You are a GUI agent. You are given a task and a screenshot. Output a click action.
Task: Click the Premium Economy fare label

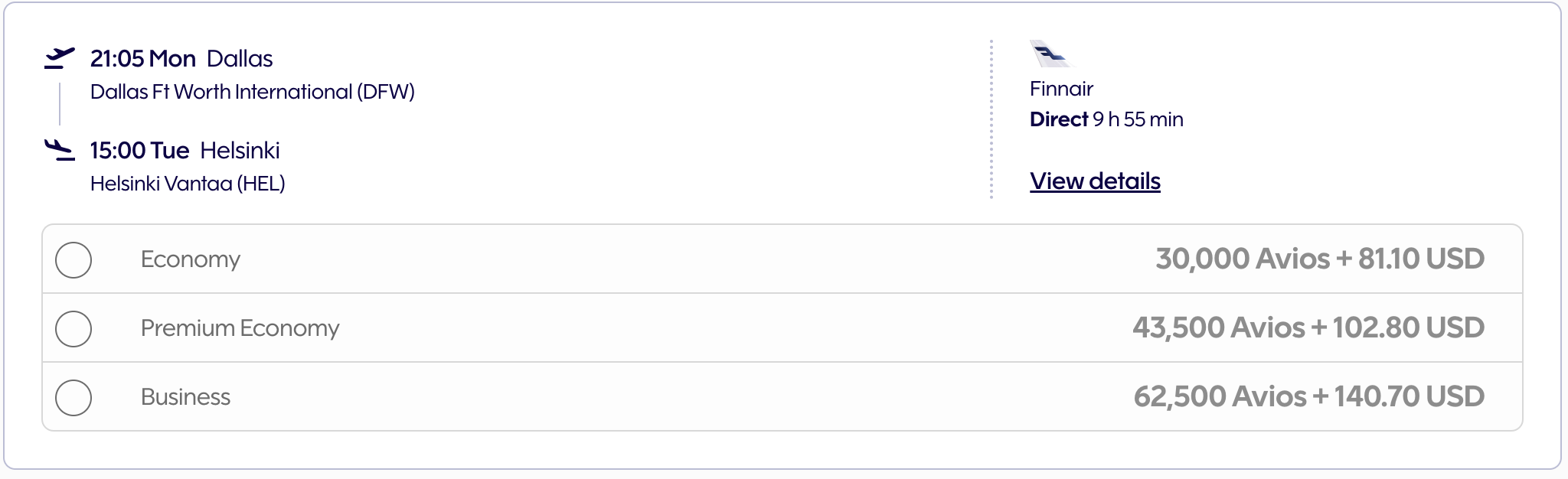point(240,328)
